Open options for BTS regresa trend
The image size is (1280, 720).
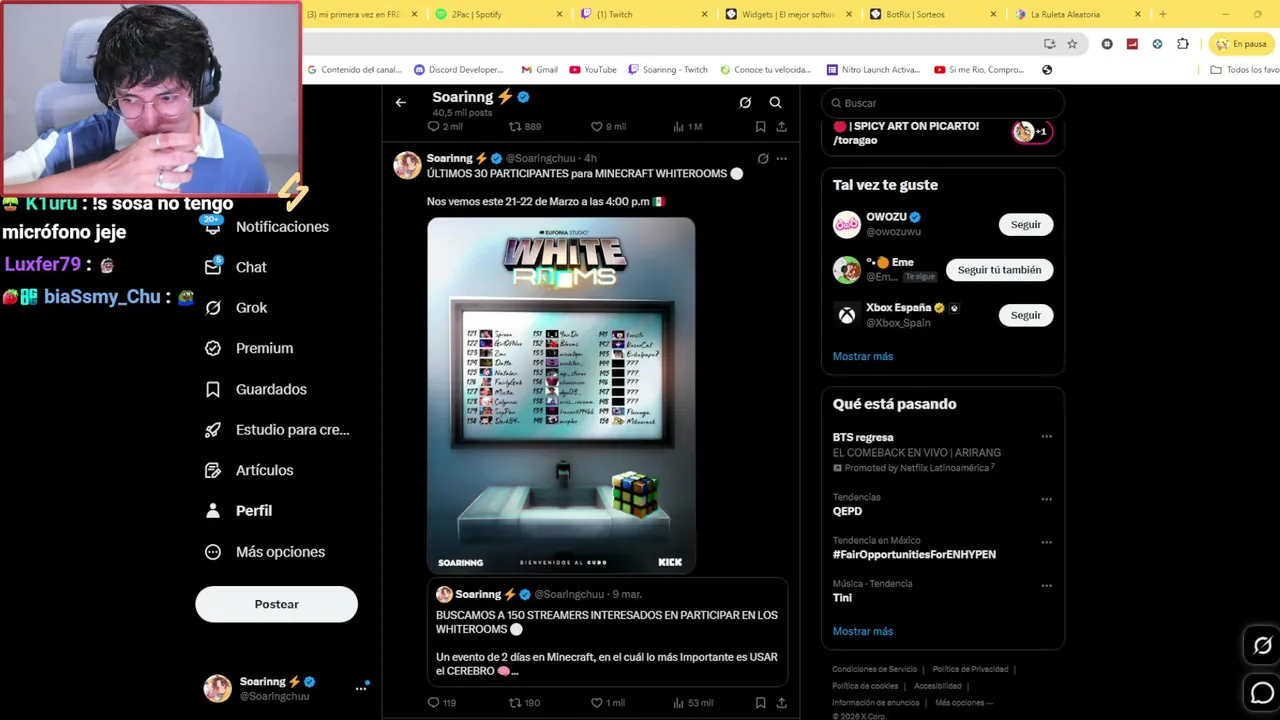pyautogui.click(x=1046, y=437)
